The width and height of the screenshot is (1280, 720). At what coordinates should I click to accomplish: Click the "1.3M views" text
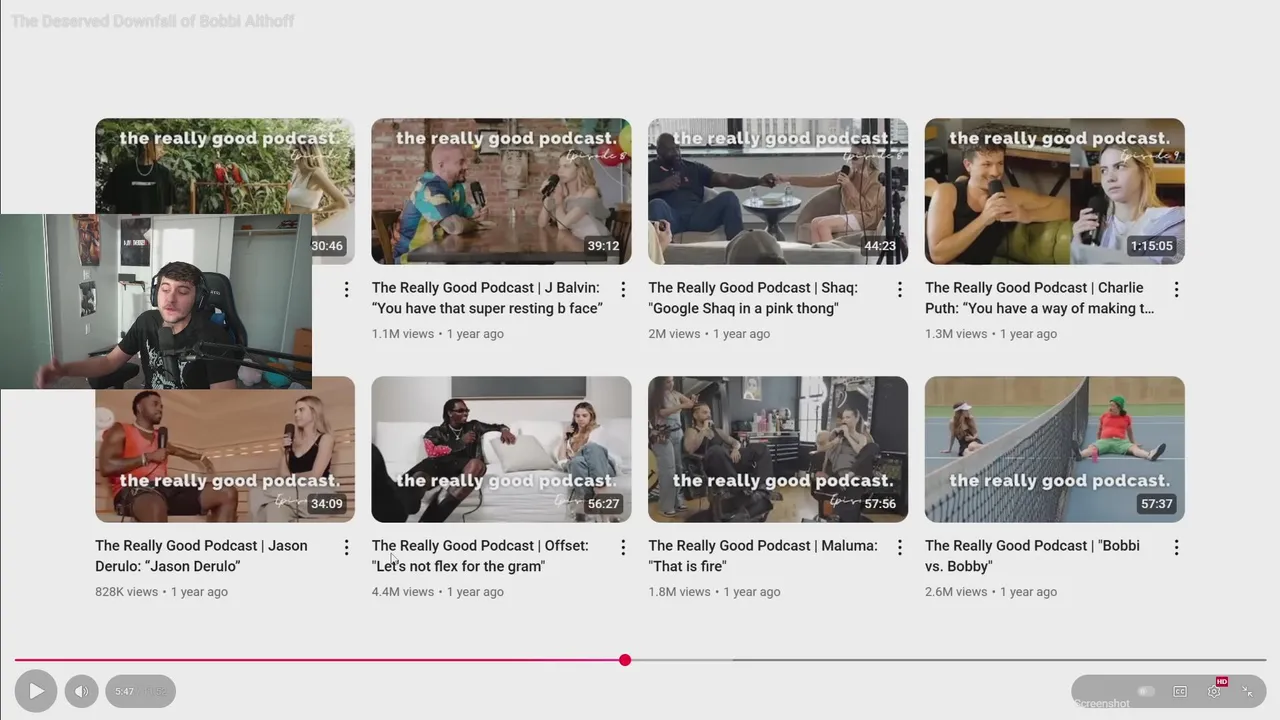pyautogui.click(x=956, y=334)
